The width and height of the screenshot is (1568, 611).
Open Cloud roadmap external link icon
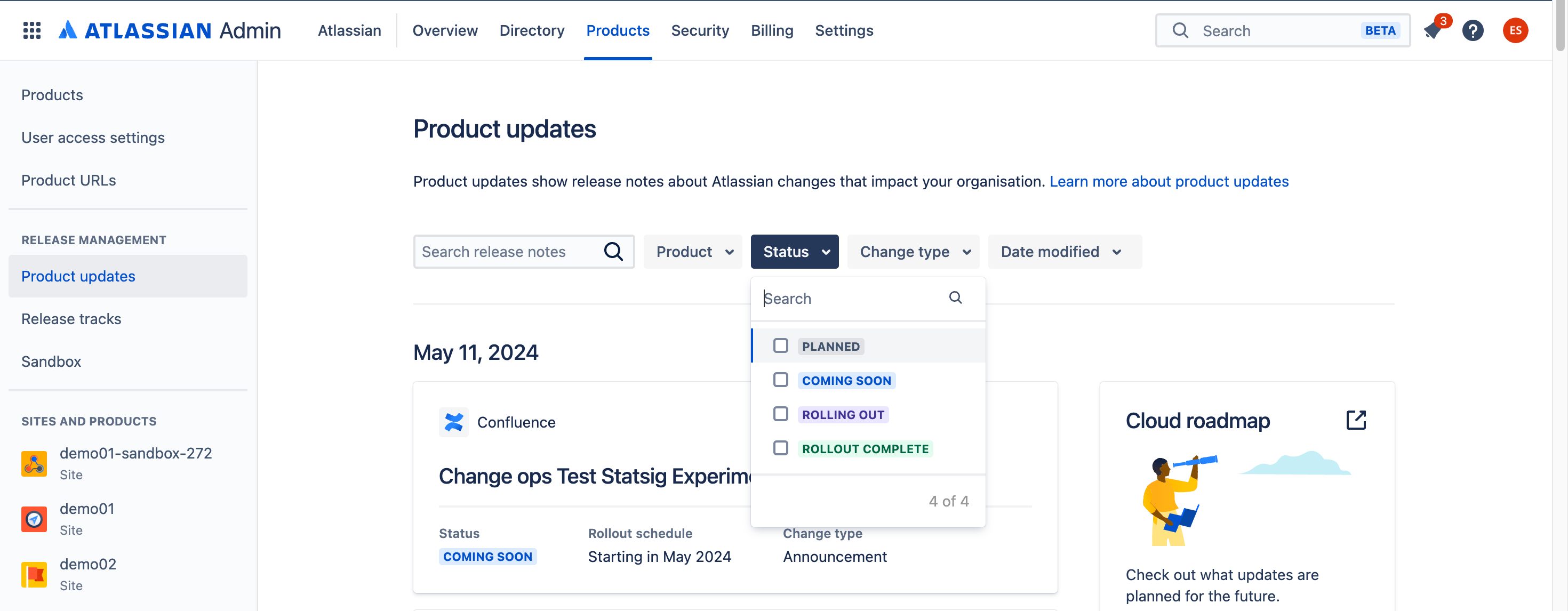pyautogui.click(x=1356, y=420)
